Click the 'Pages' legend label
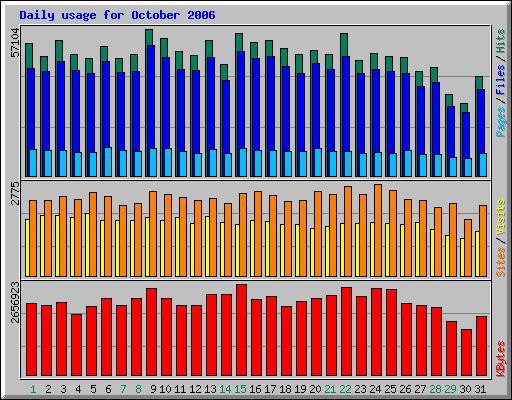The image size is (512, 400). (x=500, y=122)
